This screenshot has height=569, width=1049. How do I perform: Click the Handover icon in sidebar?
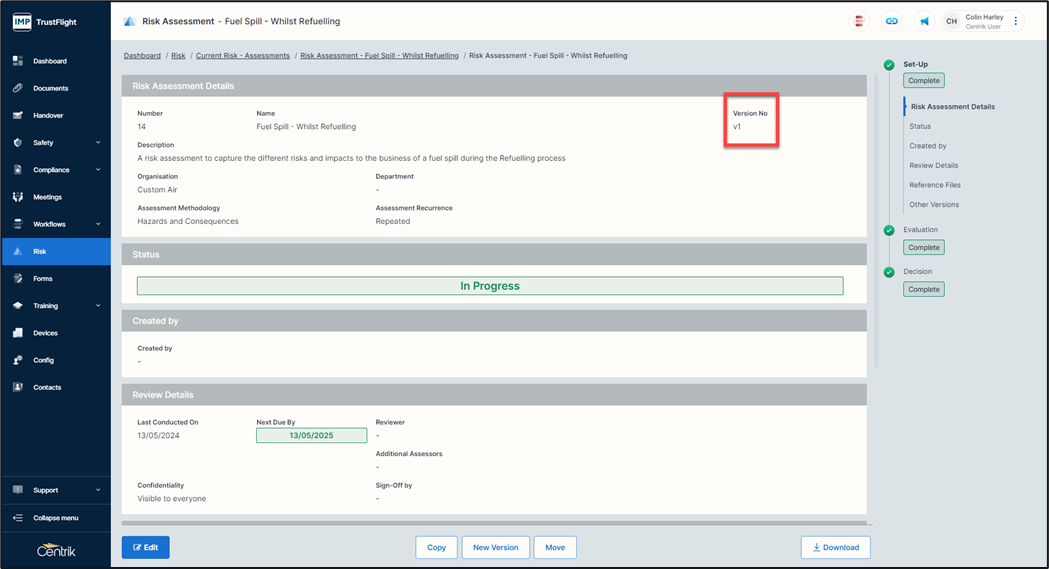point(18,115)
